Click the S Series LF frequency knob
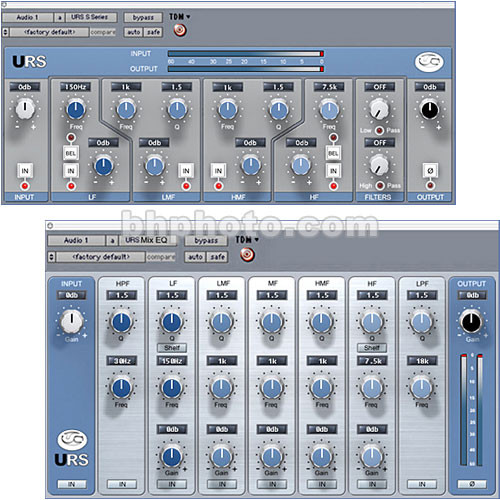The width and height of the screenshot is (500, 500). click(x=76, y=109)
